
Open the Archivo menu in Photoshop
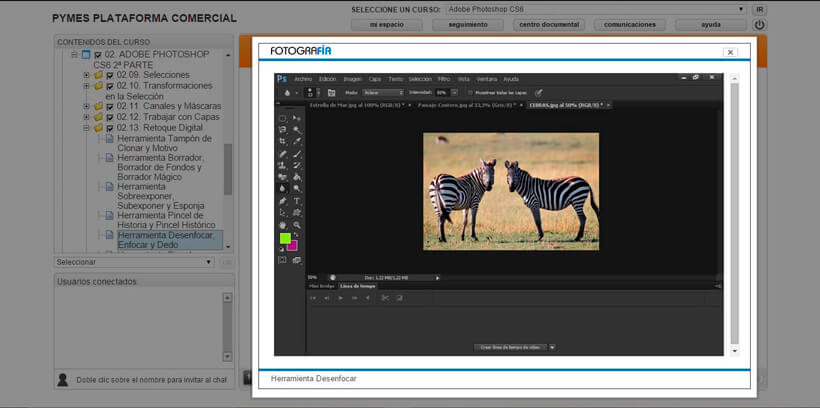click(303, 79)
